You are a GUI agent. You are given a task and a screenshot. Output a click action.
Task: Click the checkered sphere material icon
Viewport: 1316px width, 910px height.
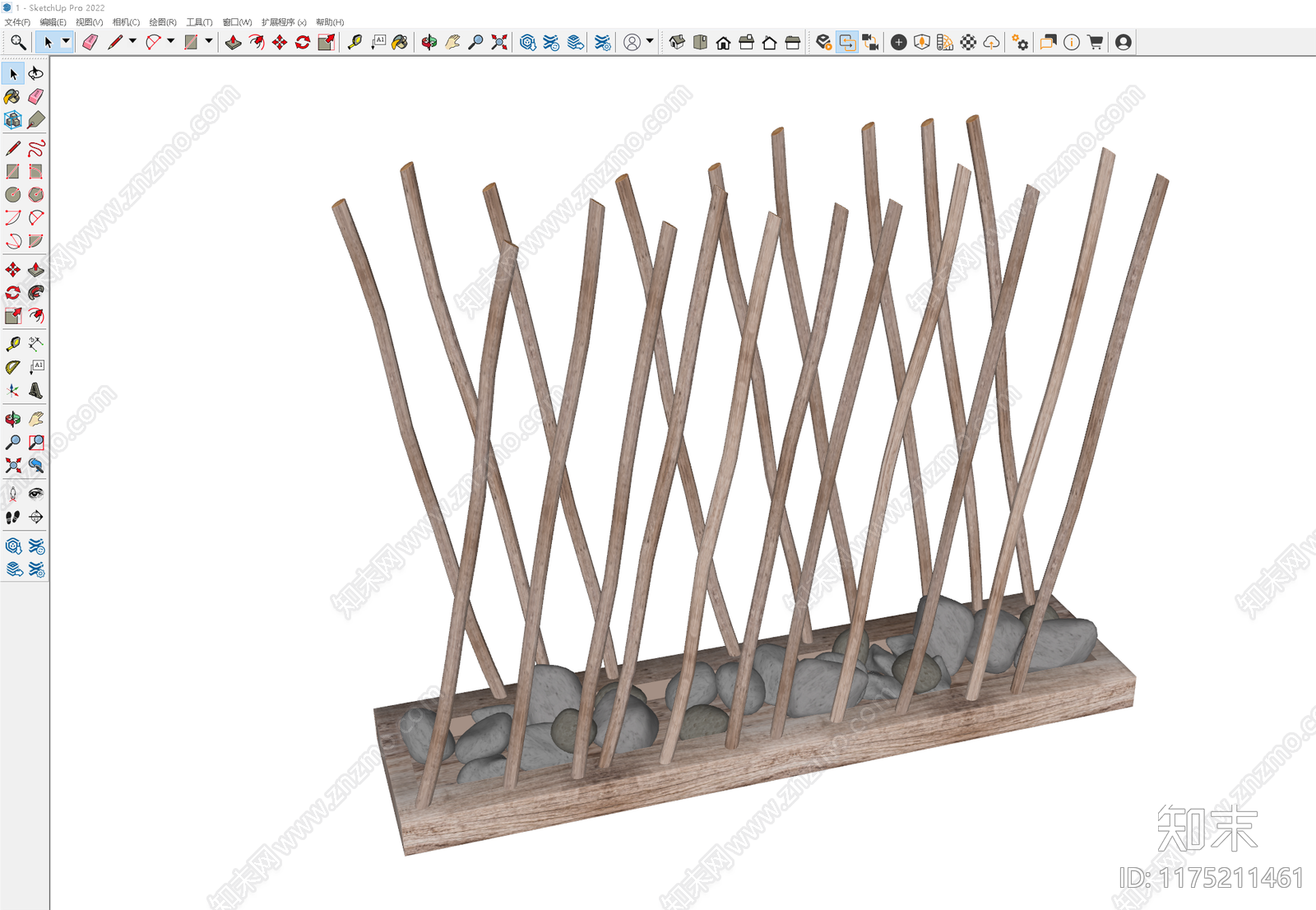tap(968, 42)
